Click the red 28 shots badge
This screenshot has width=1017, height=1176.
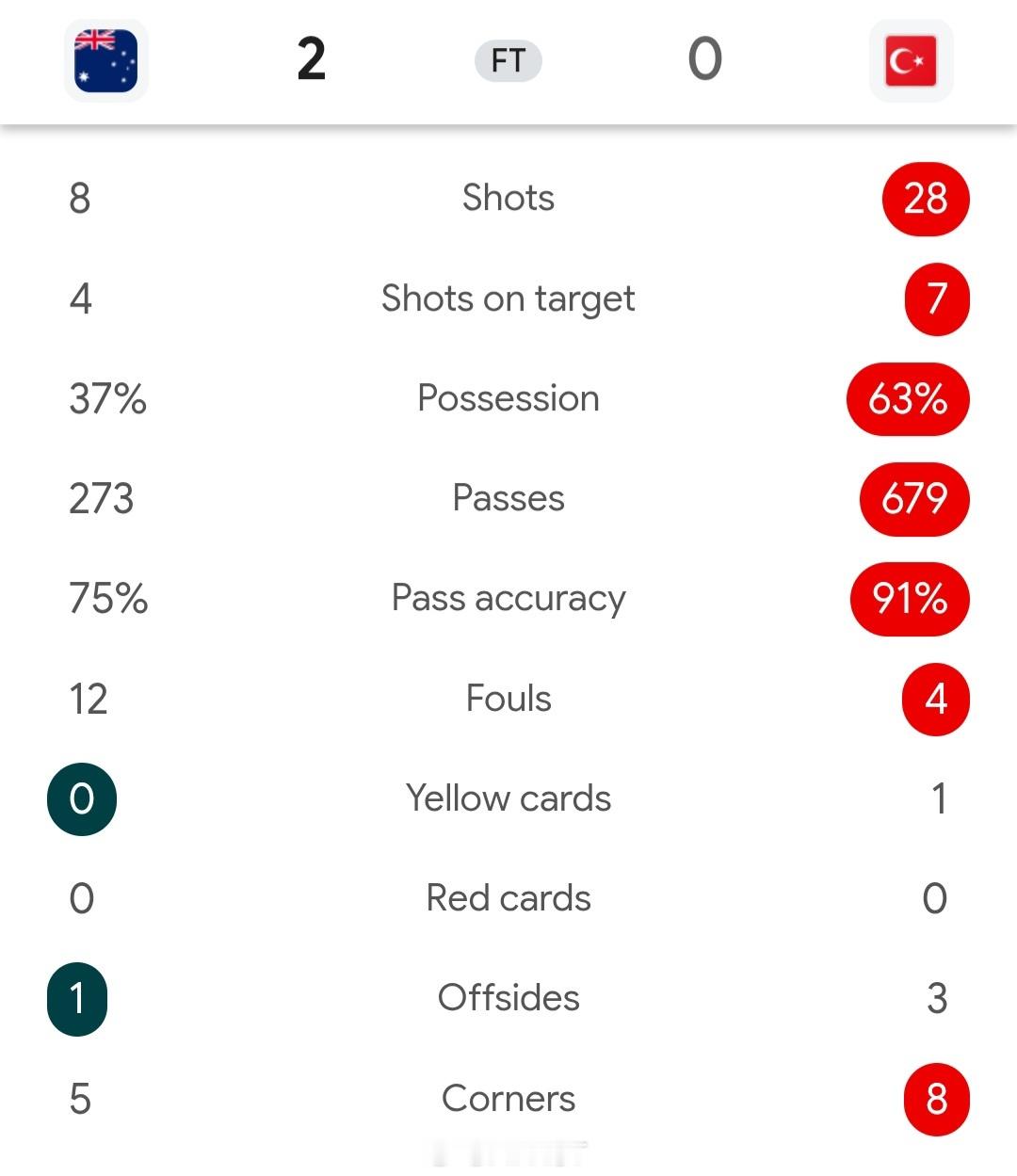click(926, 199)
